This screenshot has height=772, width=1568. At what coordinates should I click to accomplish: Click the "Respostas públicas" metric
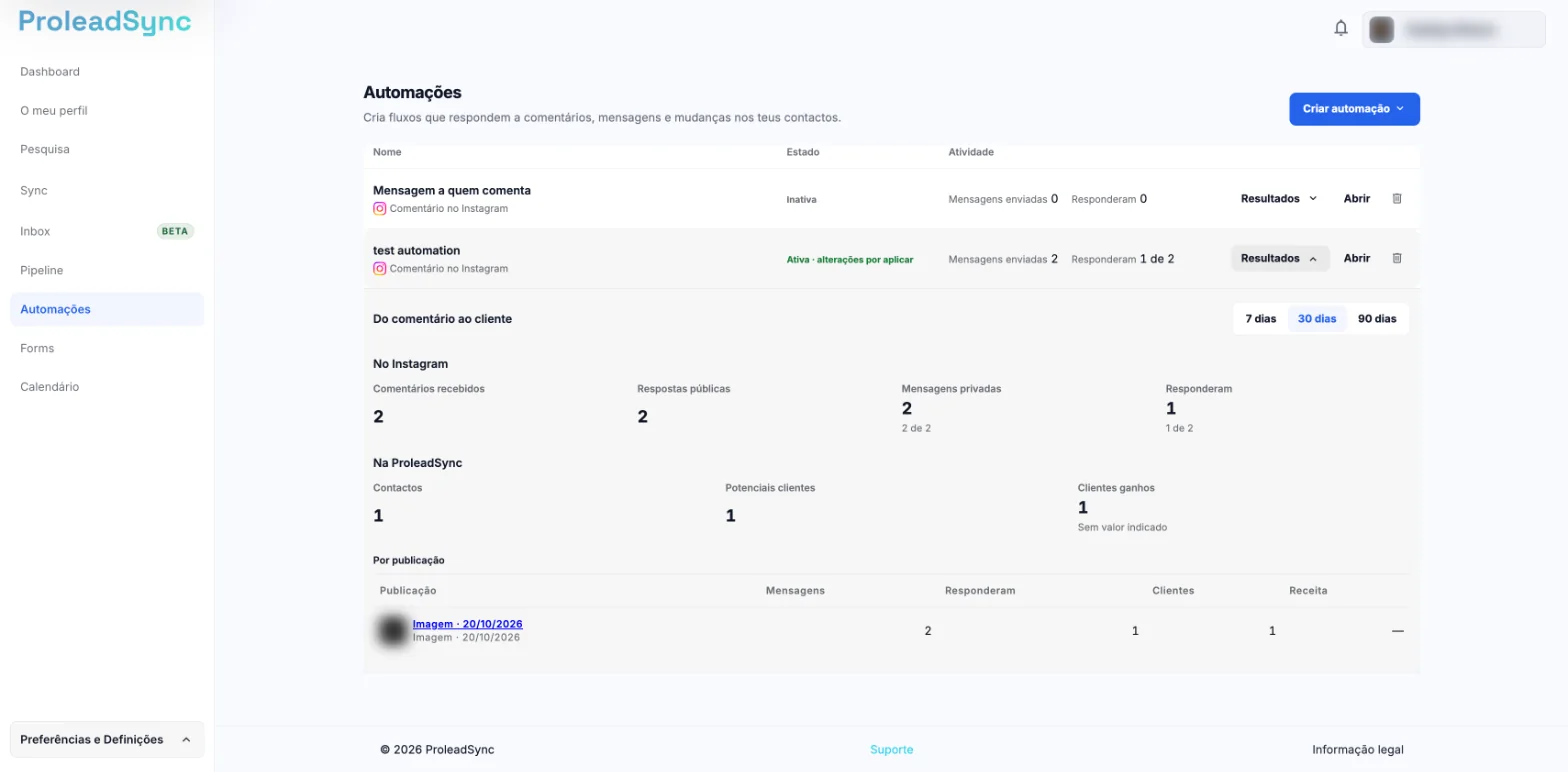(x=683, y=389)
